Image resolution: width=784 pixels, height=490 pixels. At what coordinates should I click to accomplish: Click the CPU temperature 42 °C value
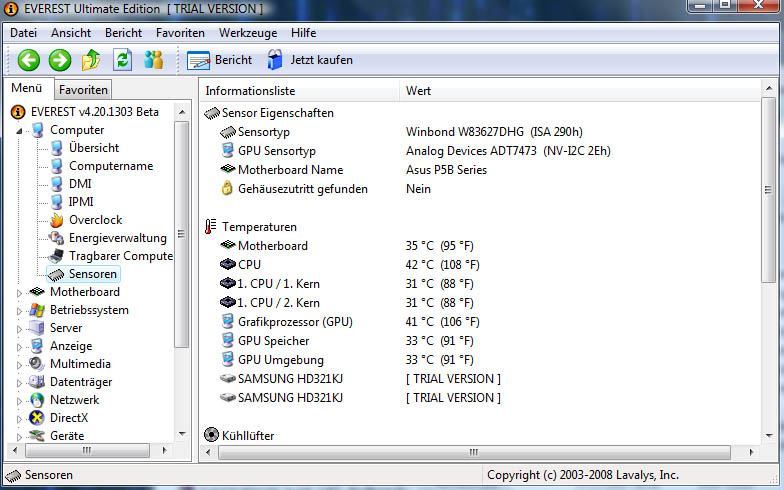442,264
